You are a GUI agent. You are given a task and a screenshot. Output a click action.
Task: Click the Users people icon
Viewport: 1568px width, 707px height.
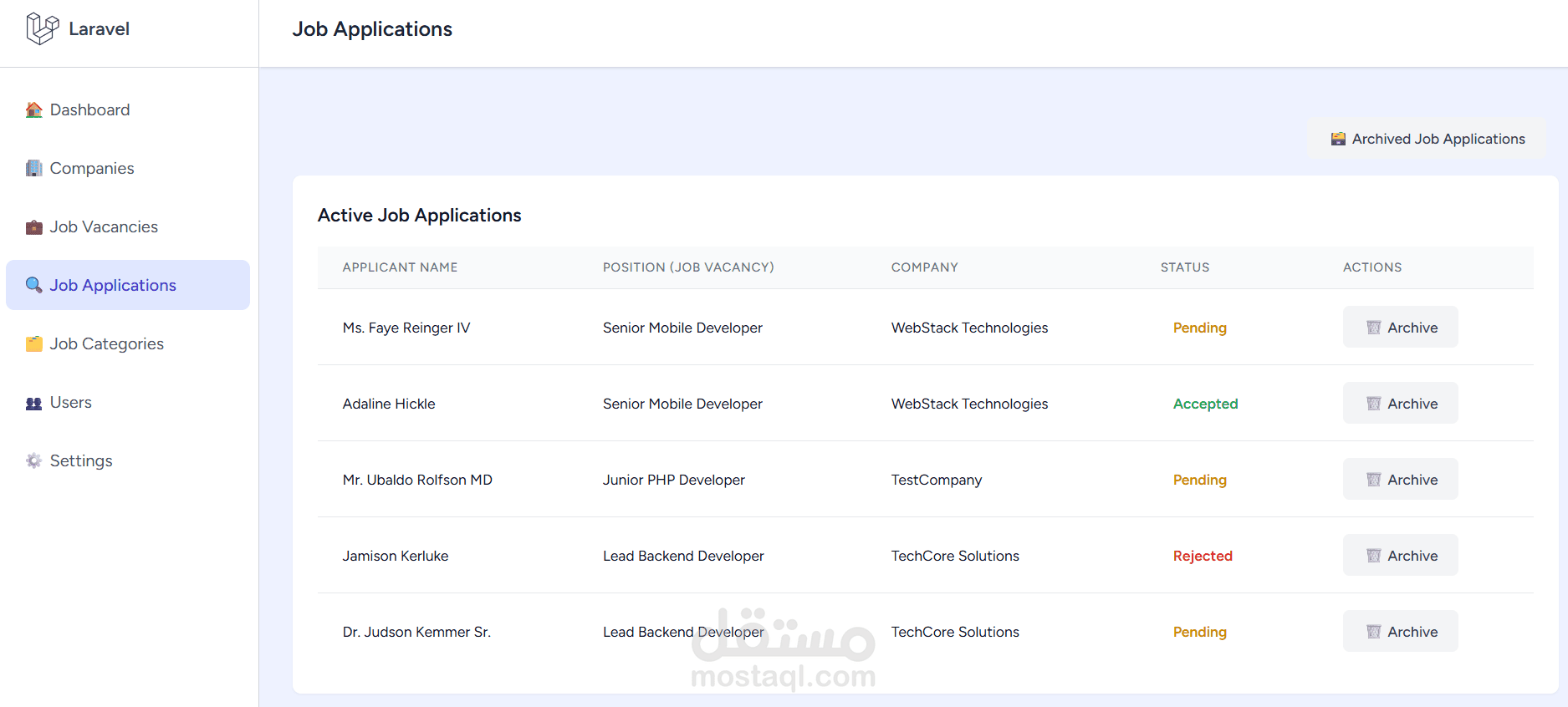tap(33, 403)
